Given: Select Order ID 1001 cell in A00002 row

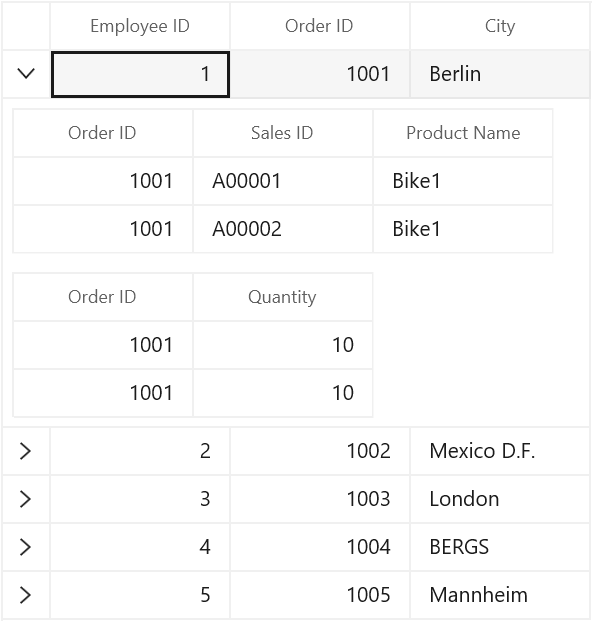Looking at the screenshot, I should (103, 229).
